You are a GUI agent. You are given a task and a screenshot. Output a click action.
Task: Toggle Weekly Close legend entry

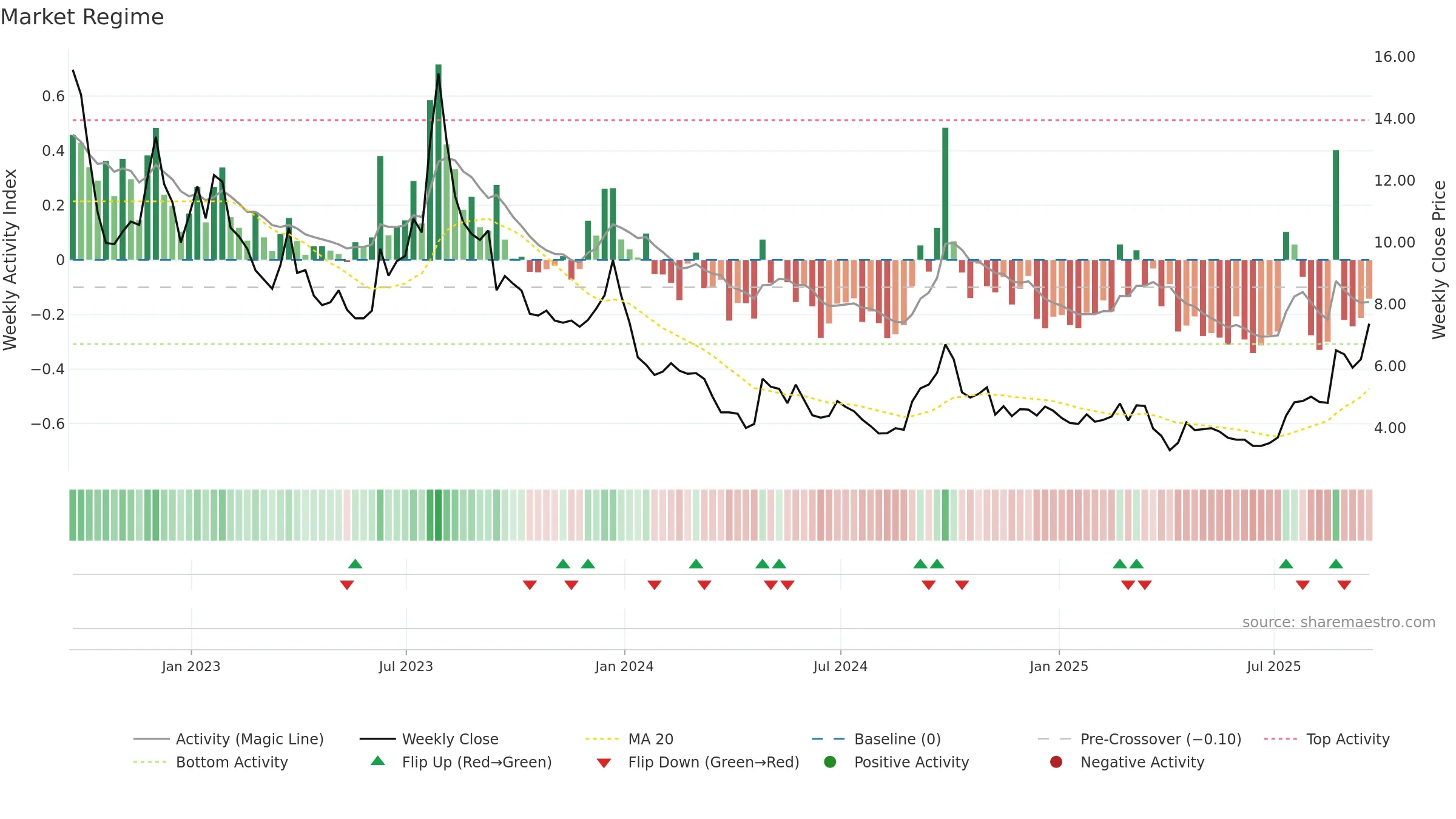[x=429, y=739]
